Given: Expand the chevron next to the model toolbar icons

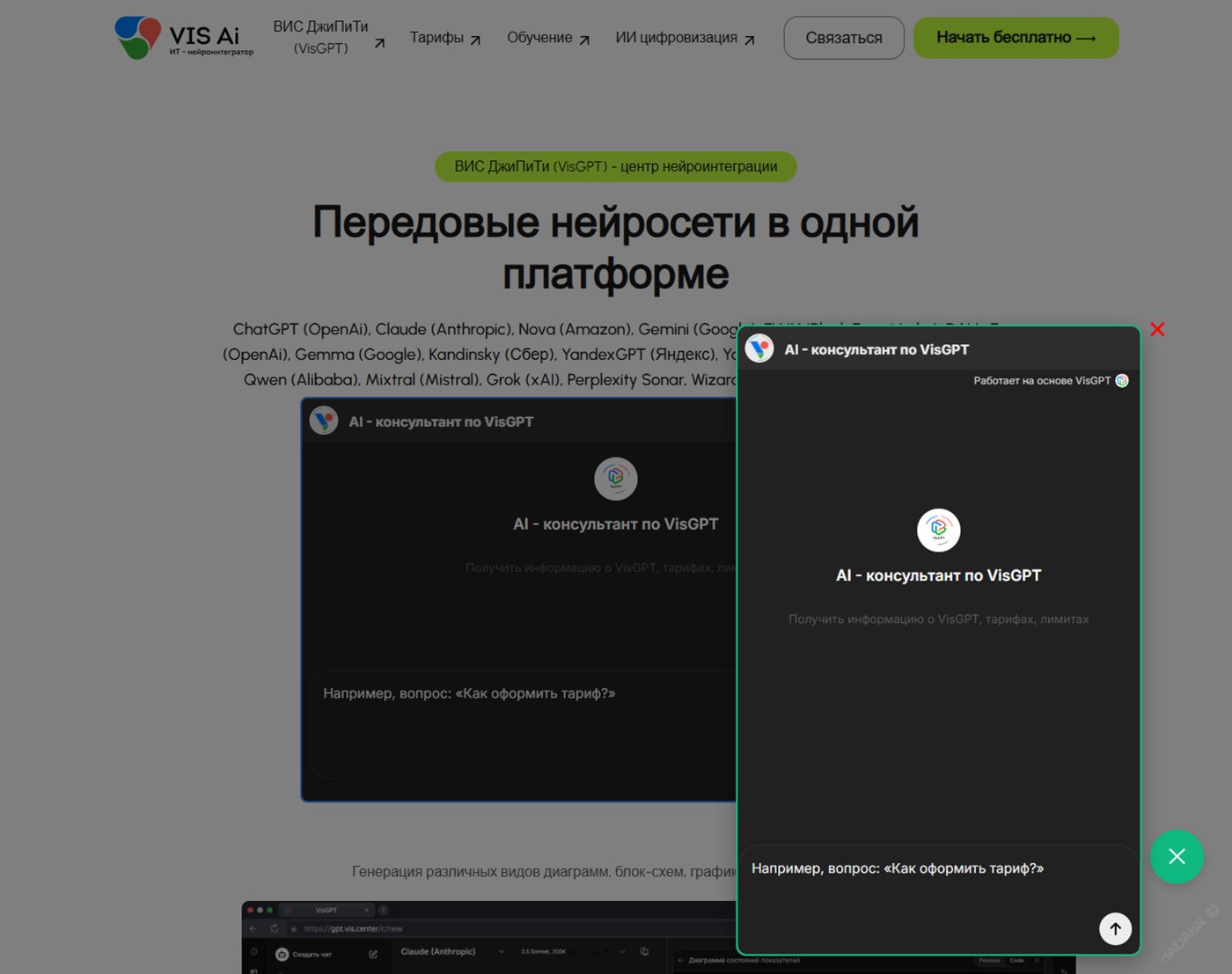Looking at the screenshot, I should pyautogui.click(x=622, y=952).
